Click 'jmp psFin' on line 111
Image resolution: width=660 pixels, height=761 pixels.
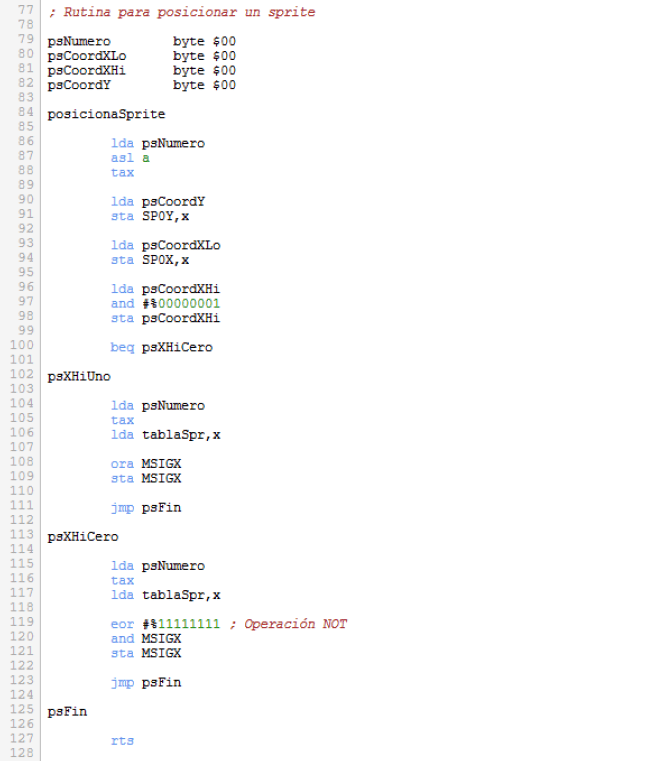(145, 507)
